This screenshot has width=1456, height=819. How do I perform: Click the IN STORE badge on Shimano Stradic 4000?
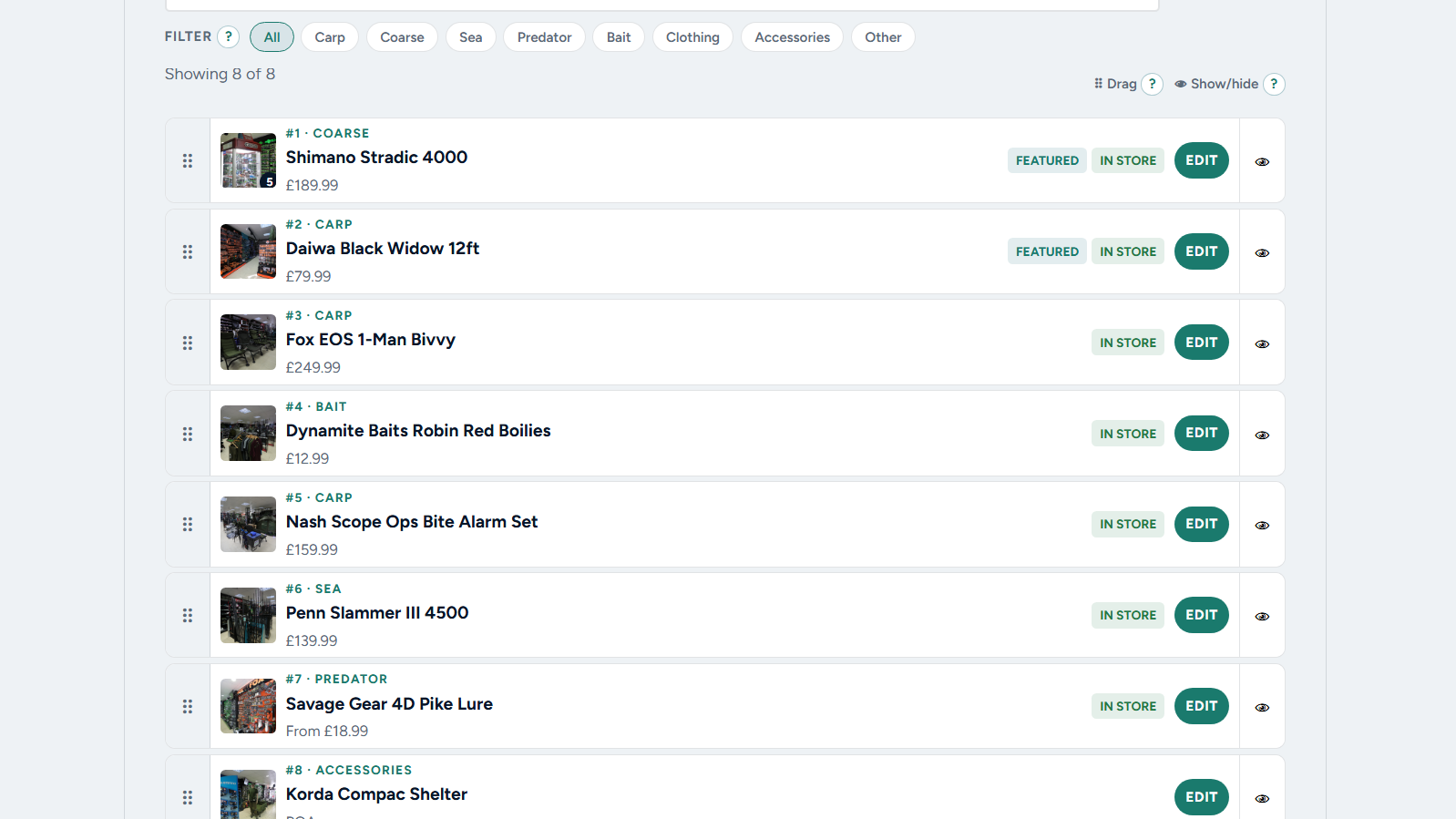1128,160
